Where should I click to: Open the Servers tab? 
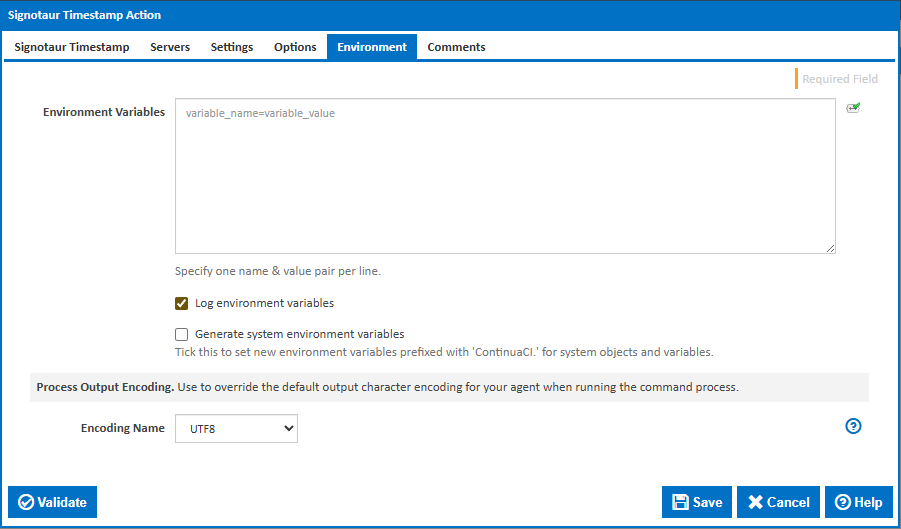pyautogui.click(x=170, y=47)
